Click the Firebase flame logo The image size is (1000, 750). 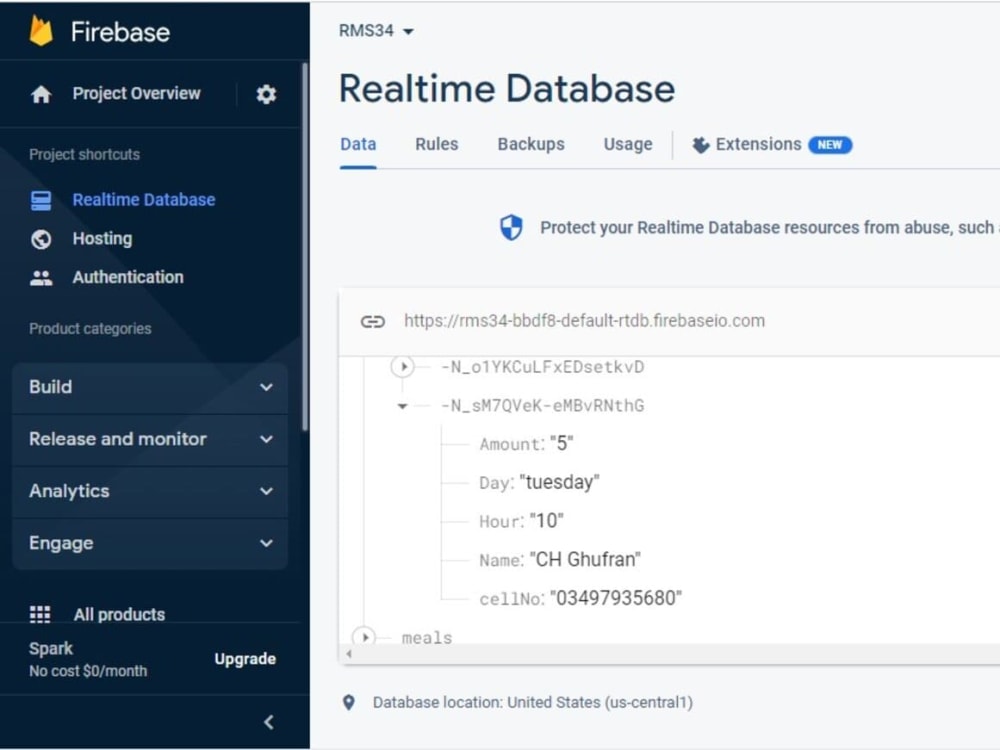point(41,31)
